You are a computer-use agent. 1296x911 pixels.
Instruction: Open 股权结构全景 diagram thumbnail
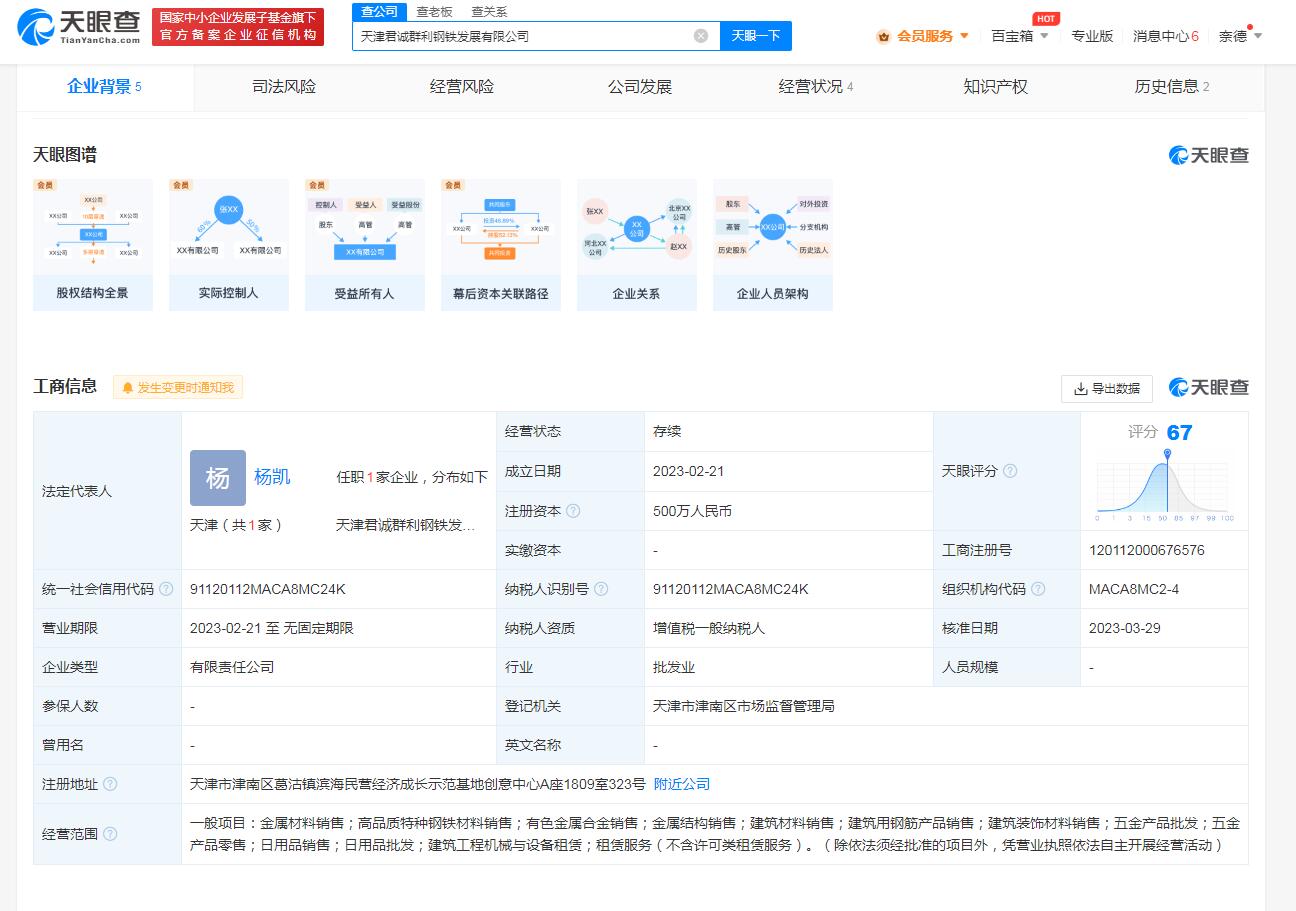93,244
